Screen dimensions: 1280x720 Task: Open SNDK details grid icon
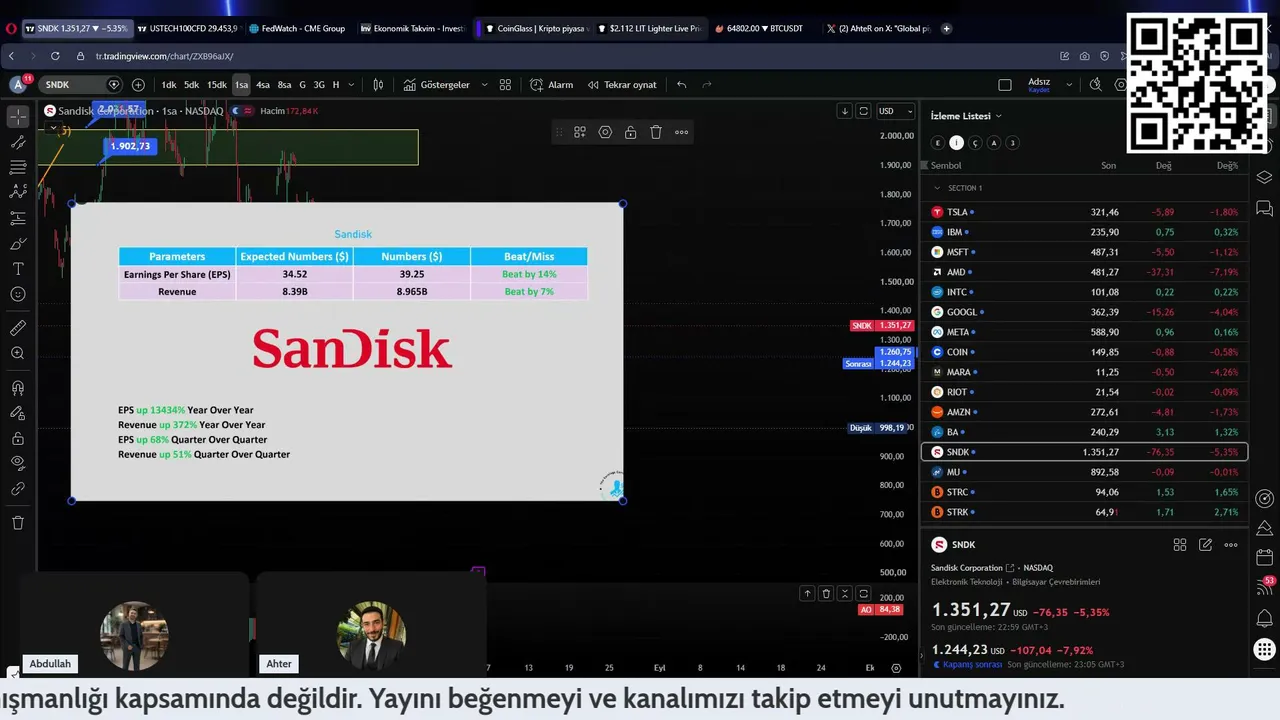(1180, 545)
